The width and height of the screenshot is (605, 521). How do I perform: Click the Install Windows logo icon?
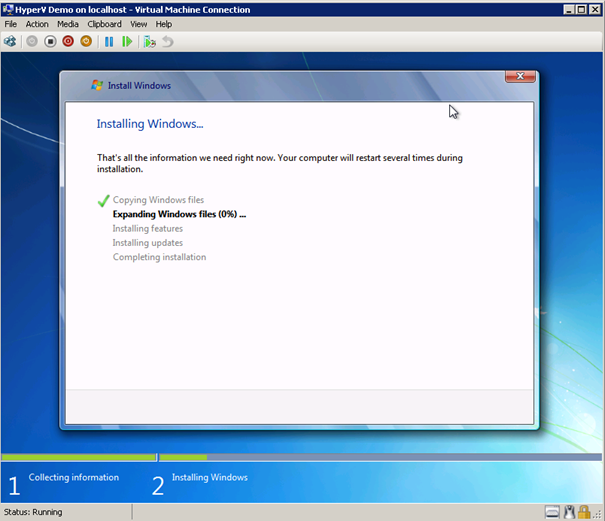click(97, 85)
